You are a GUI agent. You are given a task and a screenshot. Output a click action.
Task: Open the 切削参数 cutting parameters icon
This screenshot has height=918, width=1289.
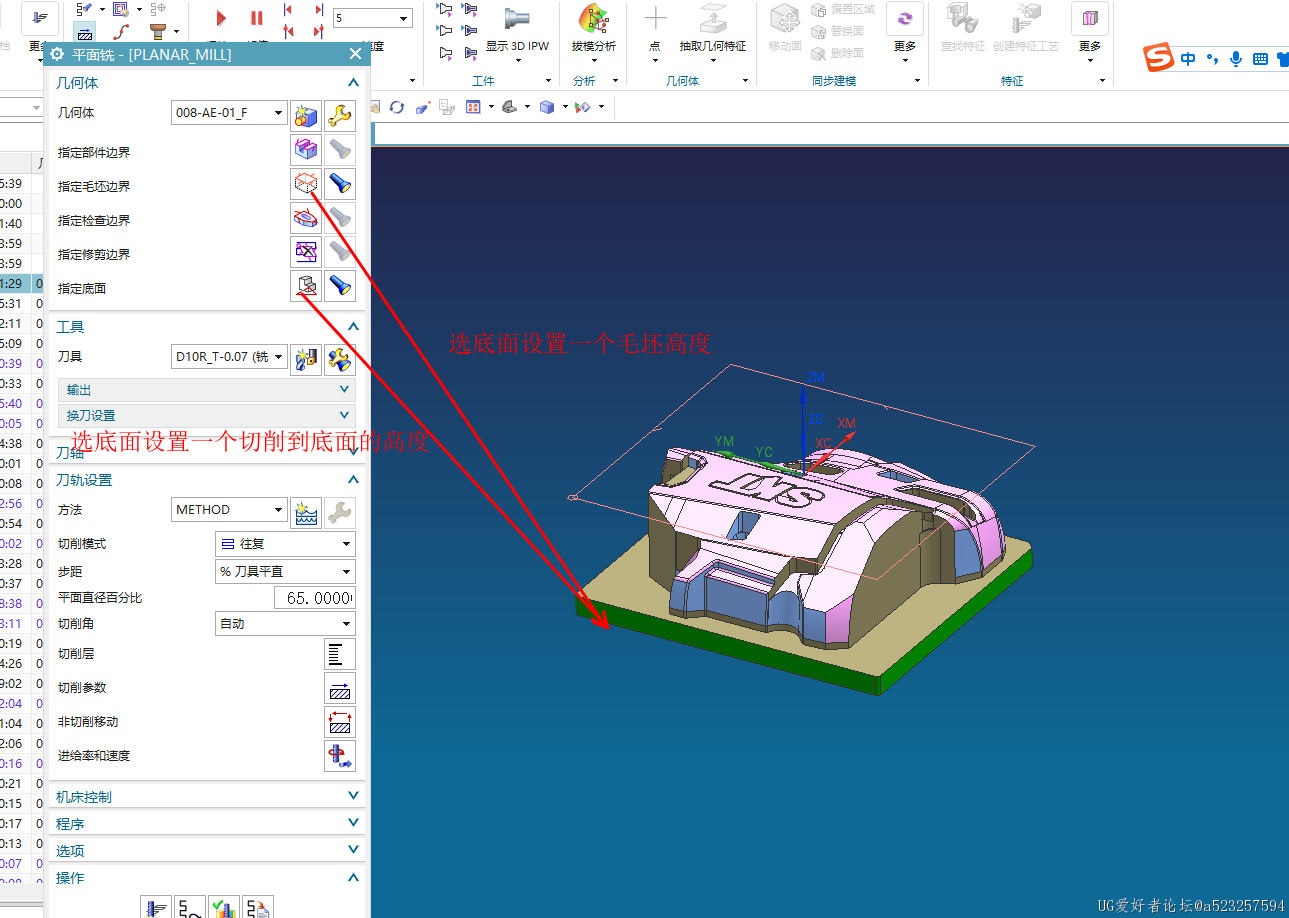pyautogui.click(x=340, y=688)
